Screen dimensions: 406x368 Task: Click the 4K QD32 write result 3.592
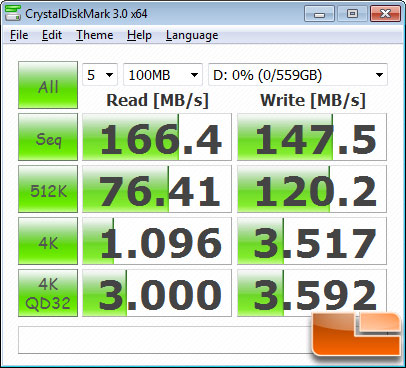312,293
